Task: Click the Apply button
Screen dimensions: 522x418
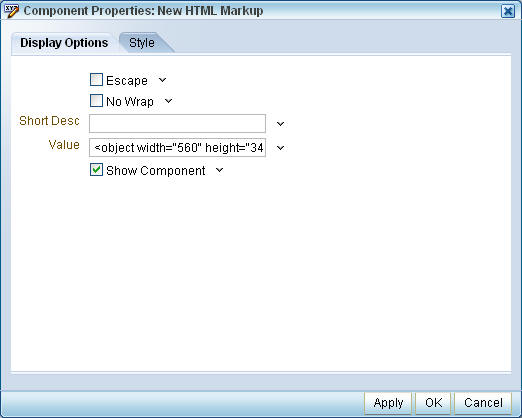Action: click(388, 403)
